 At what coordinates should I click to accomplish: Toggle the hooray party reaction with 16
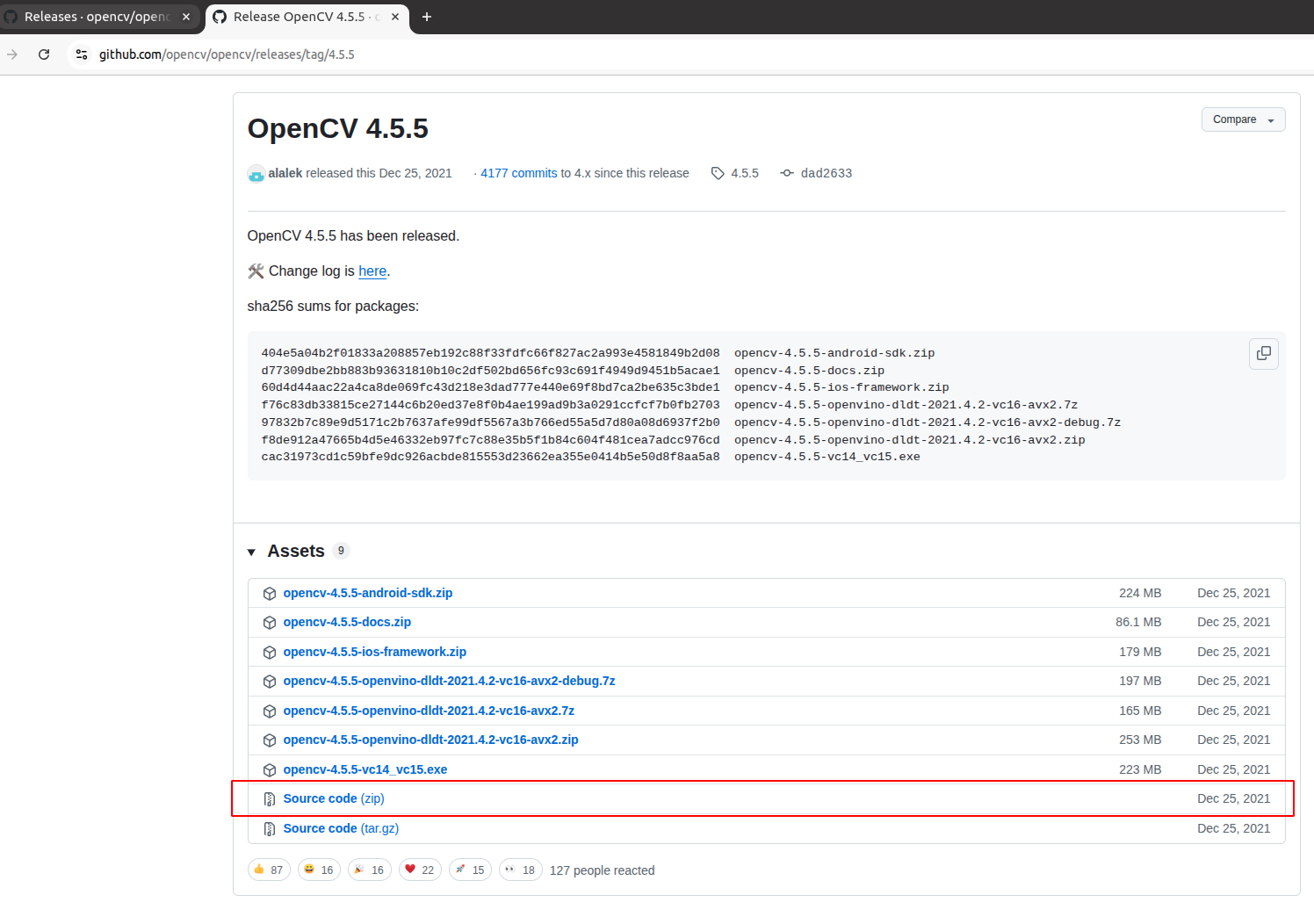[x=370, y=870]
